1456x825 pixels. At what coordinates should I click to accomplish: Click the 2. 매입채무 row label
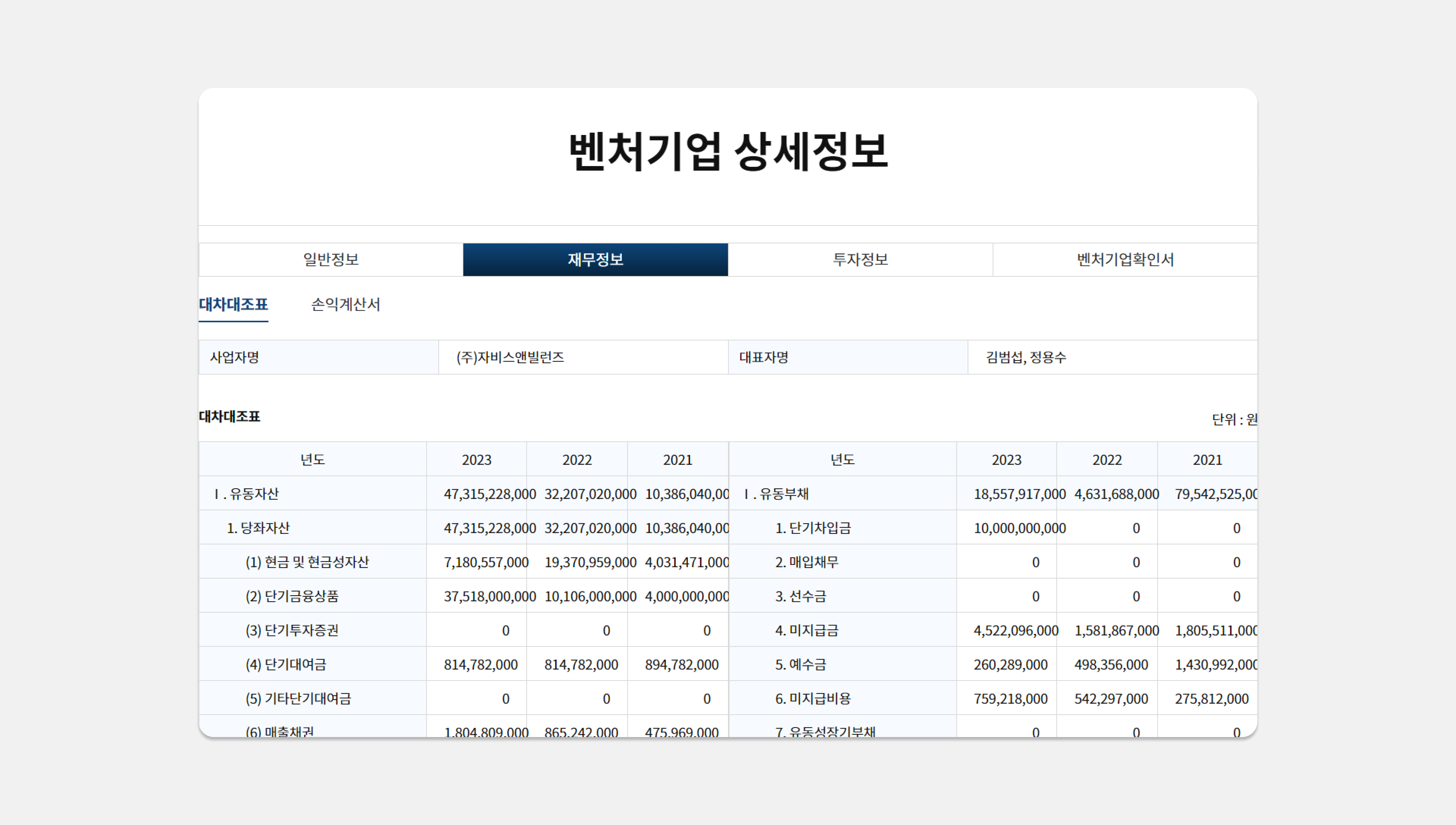point(807,562)
